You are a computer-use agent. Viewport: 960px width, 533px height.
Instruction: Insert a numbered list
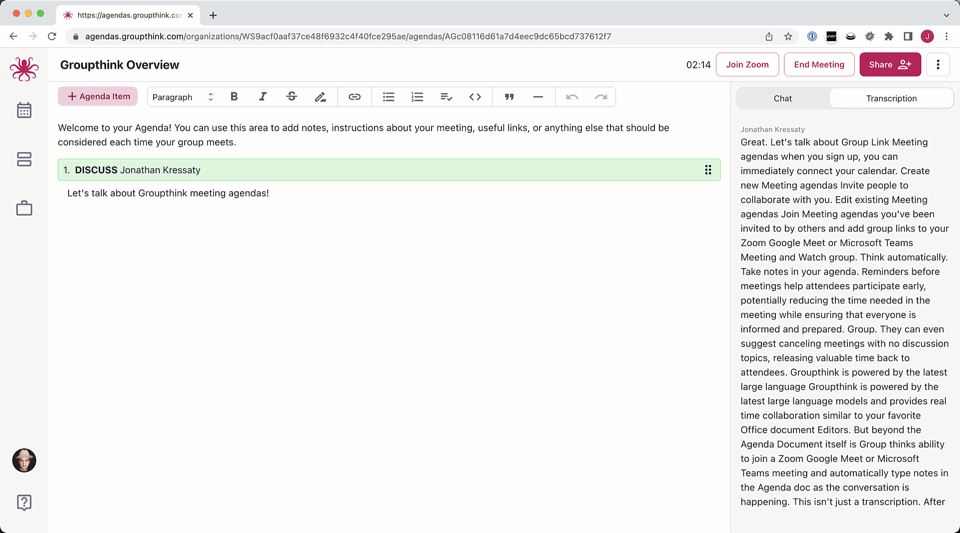click(x=418, y=97)
